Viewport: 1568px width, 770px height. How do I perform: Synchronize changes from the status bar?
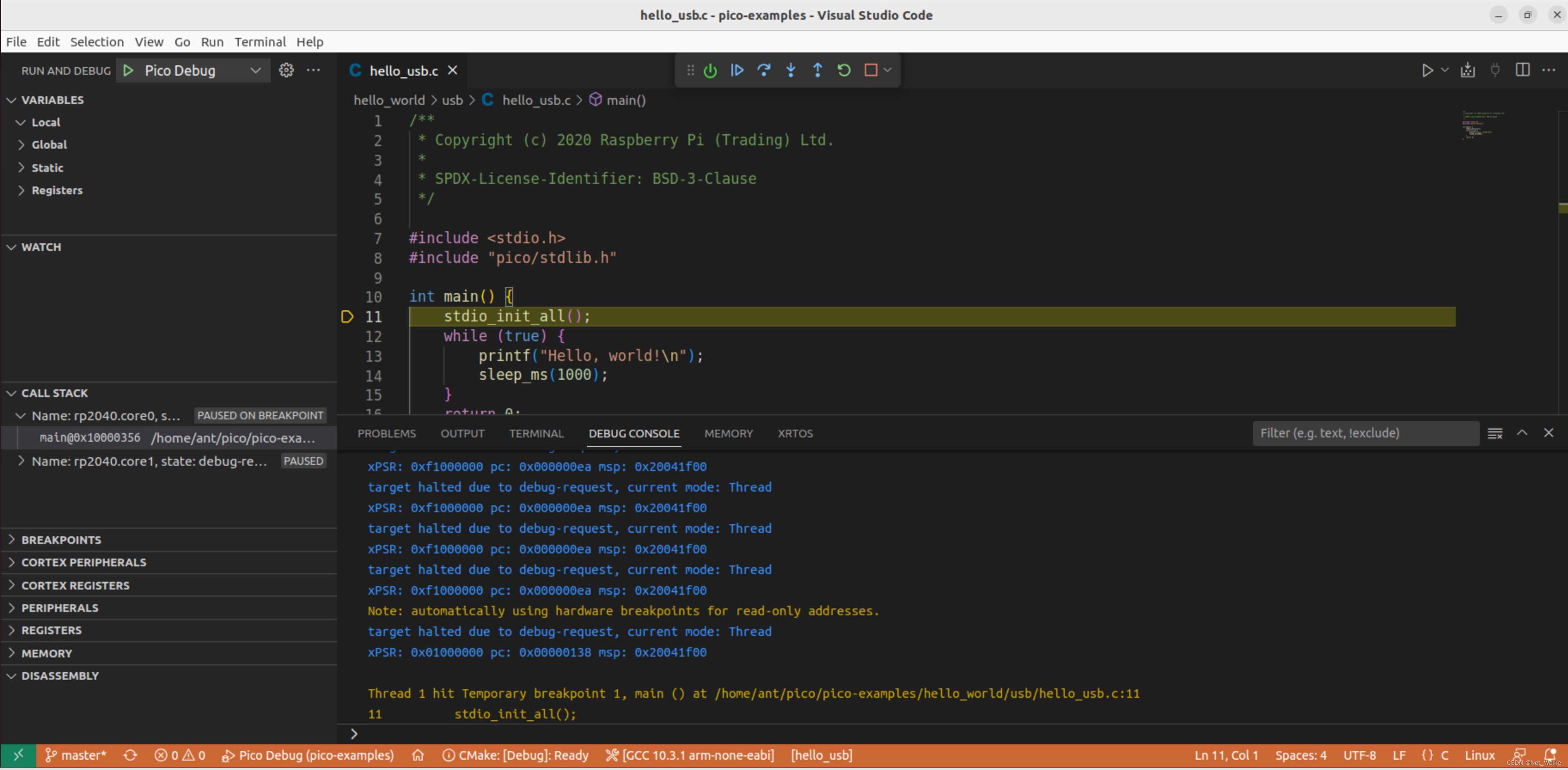(130, 755)
